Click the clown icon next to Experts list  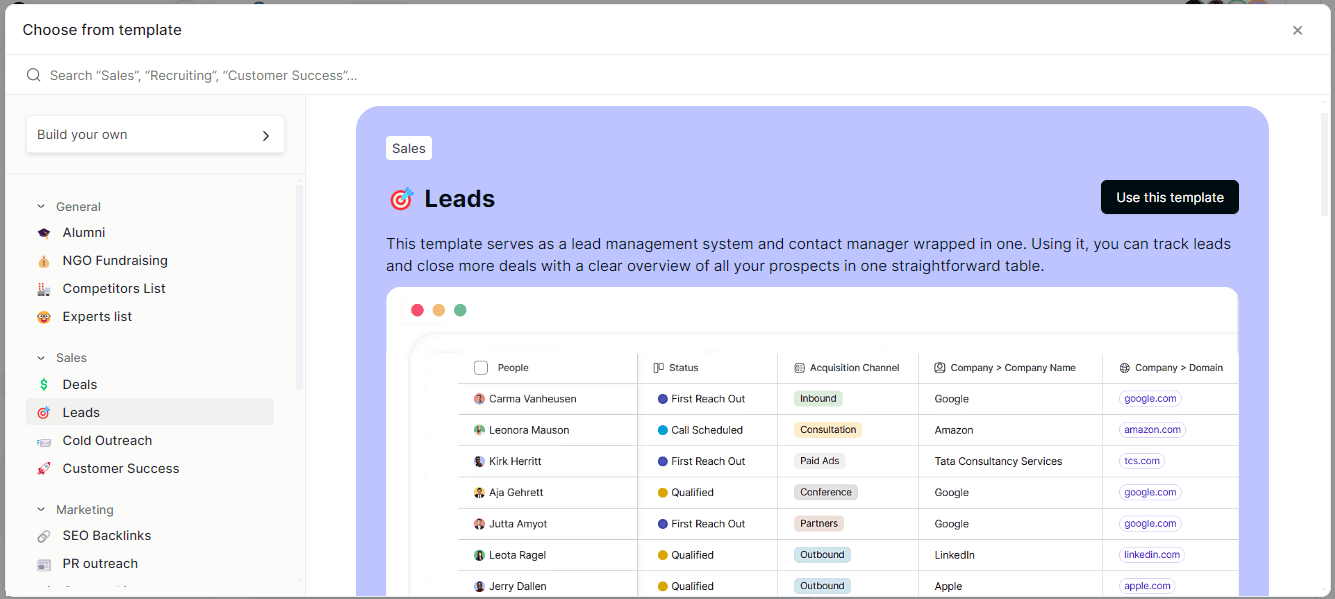44,316
